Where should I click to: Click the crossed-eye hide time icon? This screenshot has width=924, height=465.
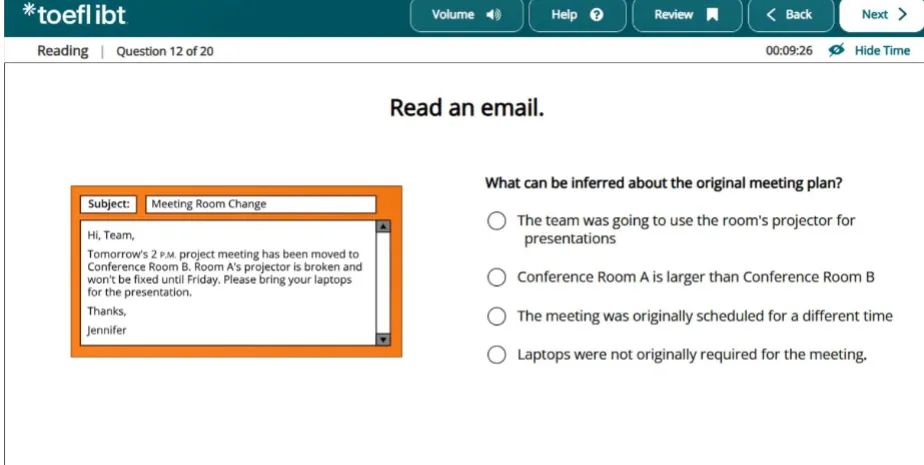(x=836, y=50)
